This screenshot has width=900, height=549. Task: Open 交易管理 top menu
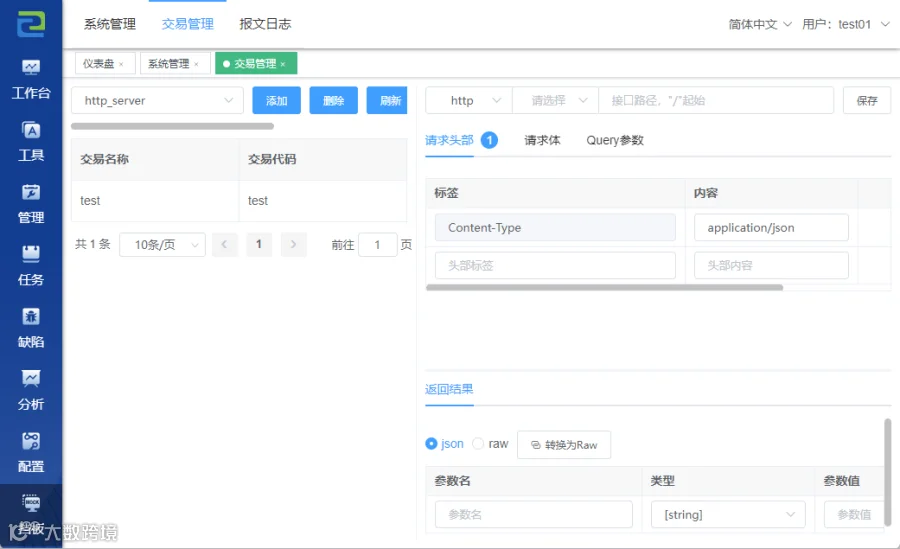188,24
